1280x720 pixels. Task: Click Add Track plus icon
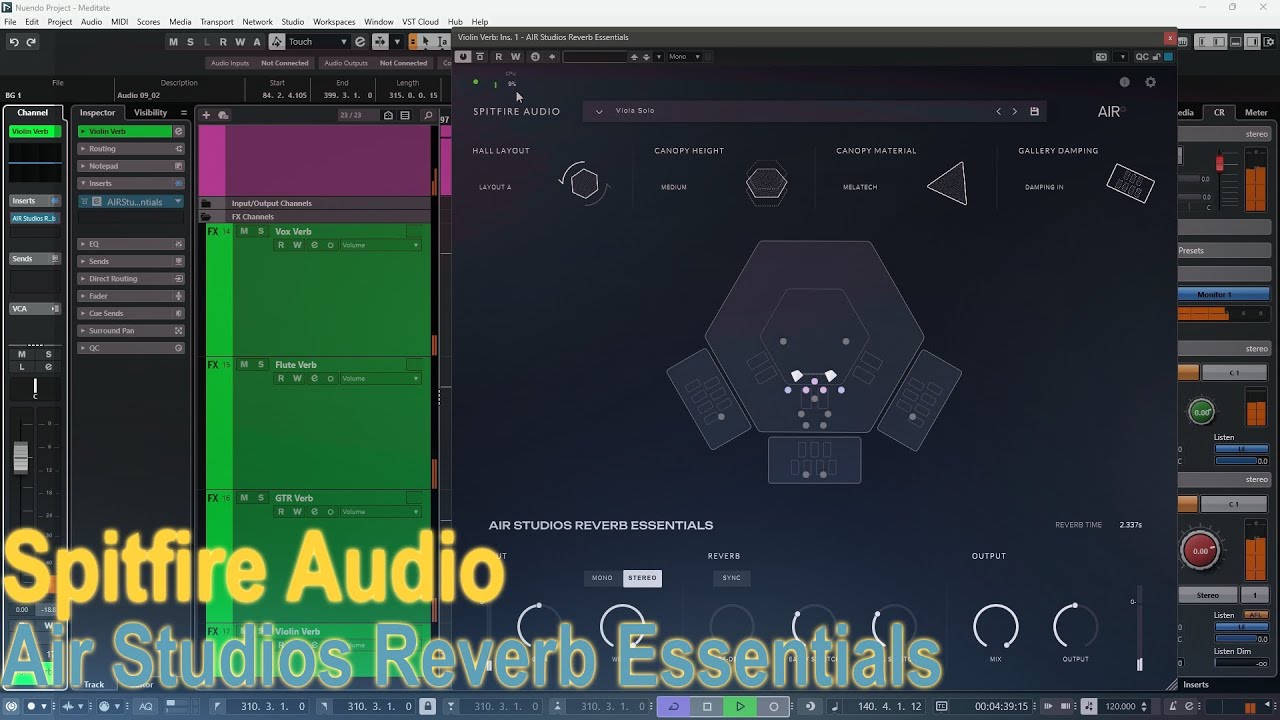(206, 115)
